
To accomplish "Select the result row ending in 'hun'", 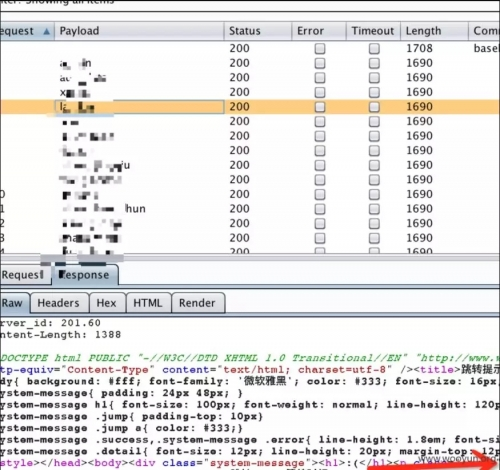I will pos(250,209).
